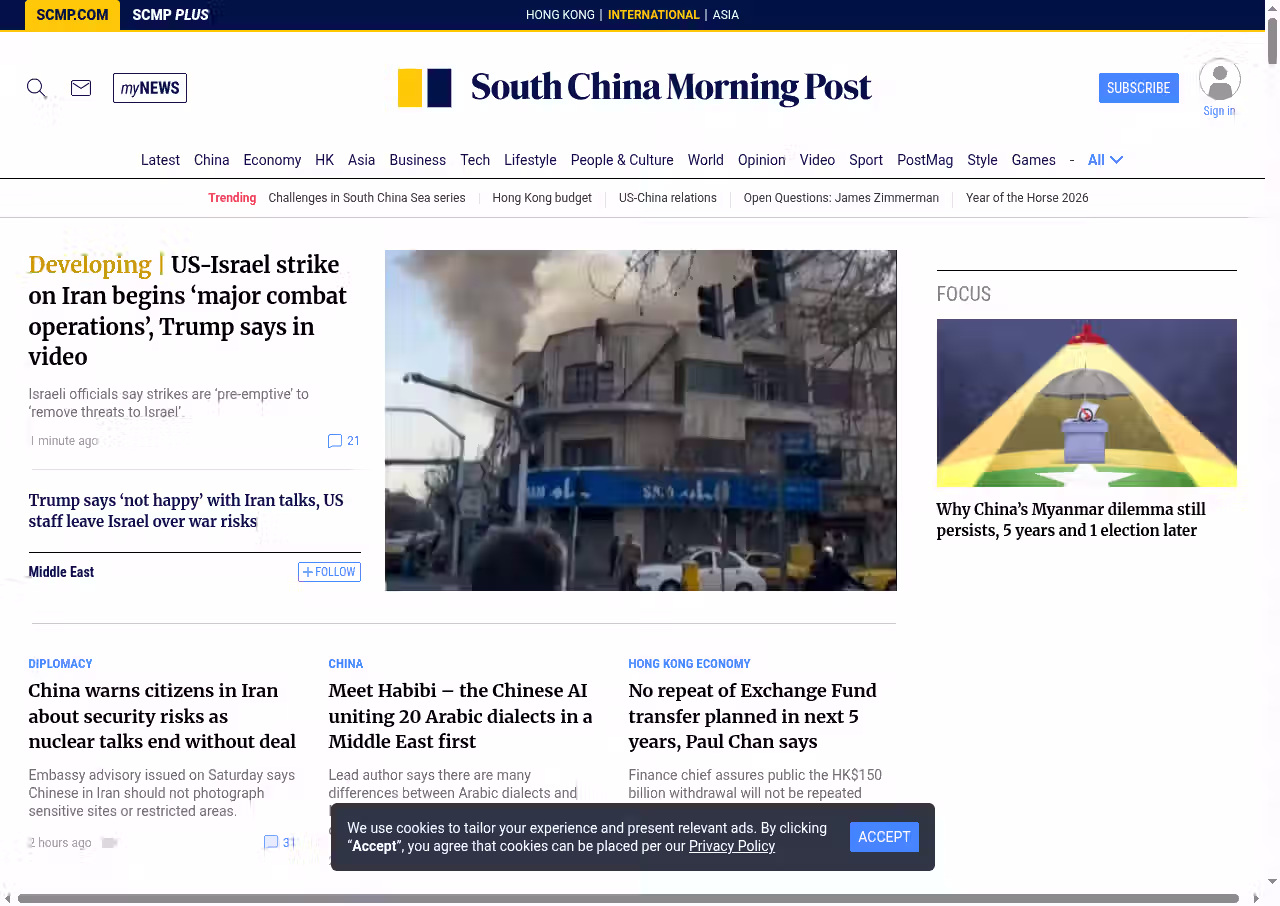Click the scroll-up arrow on the vertical scrollbar

1272,8
